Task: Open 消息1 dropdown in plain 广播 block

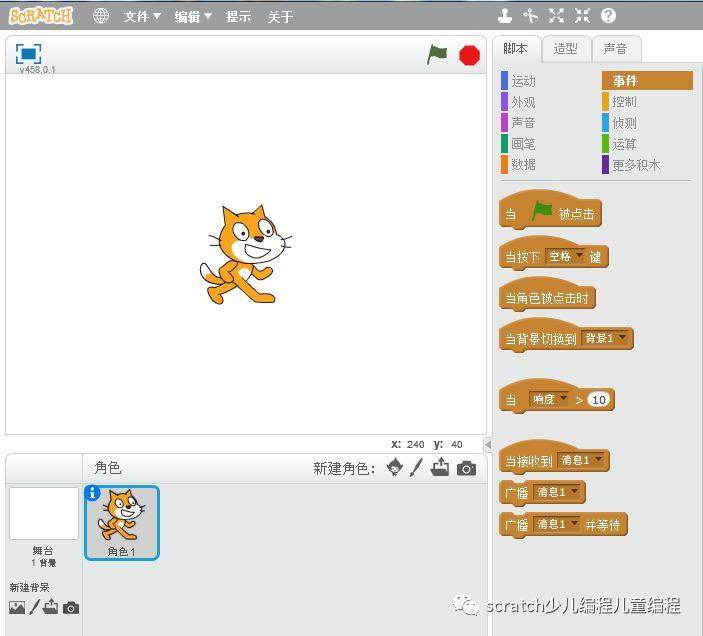Action: click(557, 492)
